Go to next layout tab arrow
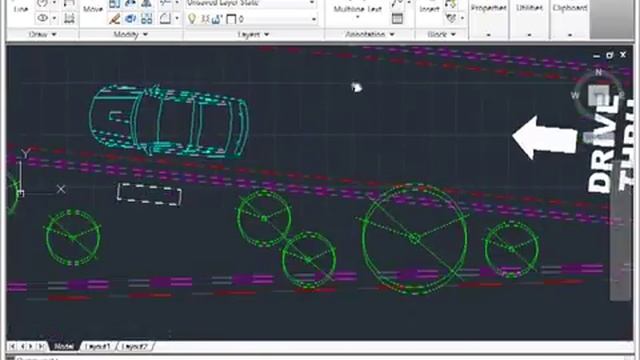 [31, 347]
